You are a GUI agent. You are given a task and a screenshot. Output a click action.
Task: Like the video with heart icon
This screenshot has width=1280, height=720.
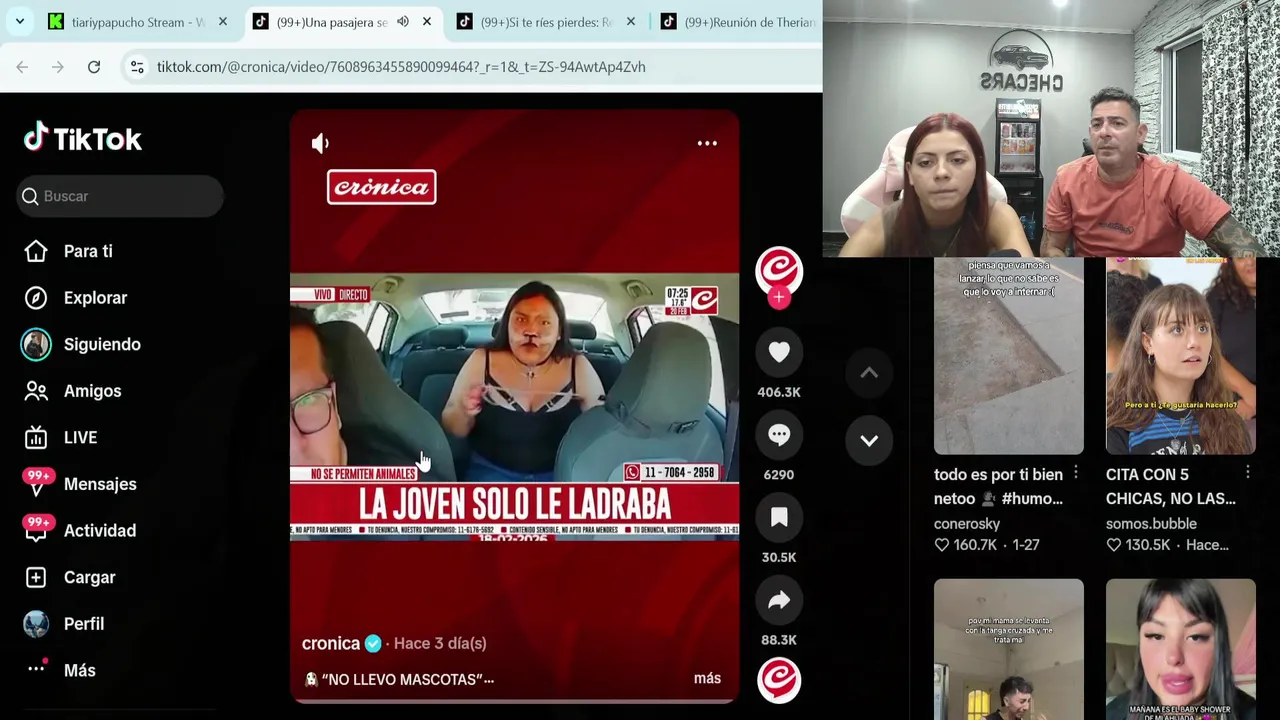coord(779,352)
